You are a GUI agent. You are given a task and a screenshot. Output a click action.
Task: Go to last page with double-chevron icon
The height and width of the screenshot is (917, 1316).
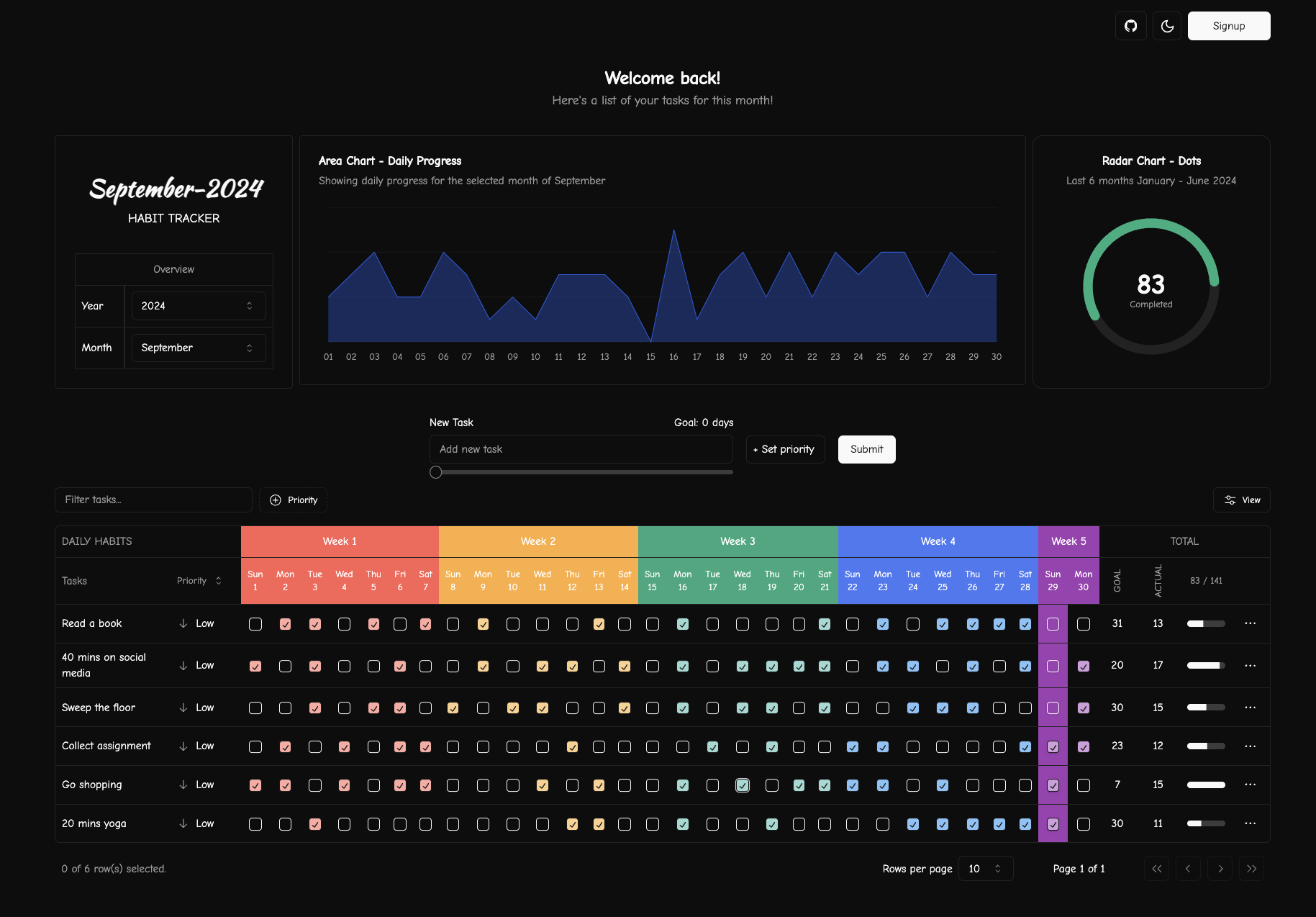coord(1251,869)
